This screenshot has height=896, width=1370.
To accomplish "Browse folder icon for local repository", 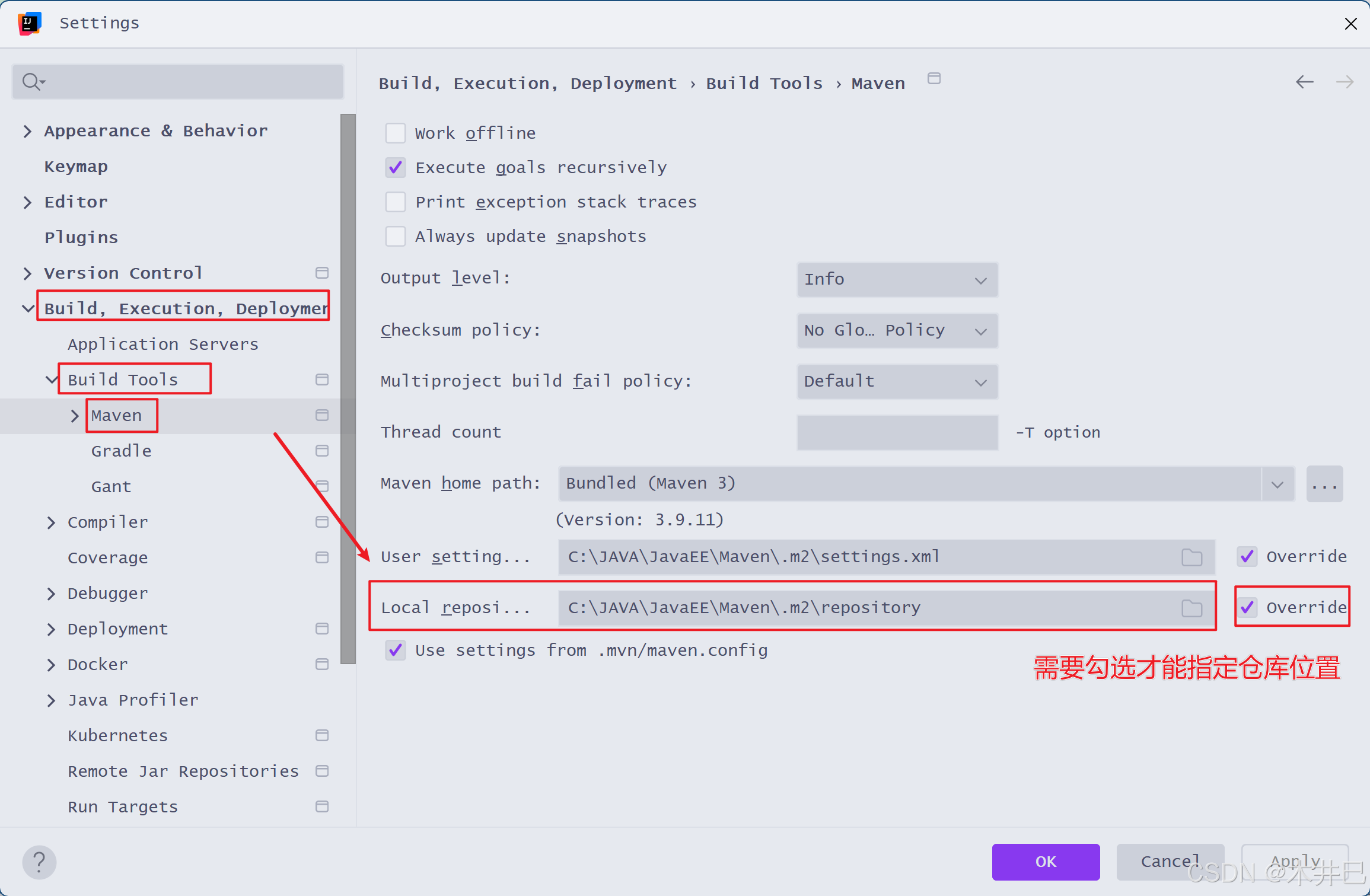I will click(1191, 608).
